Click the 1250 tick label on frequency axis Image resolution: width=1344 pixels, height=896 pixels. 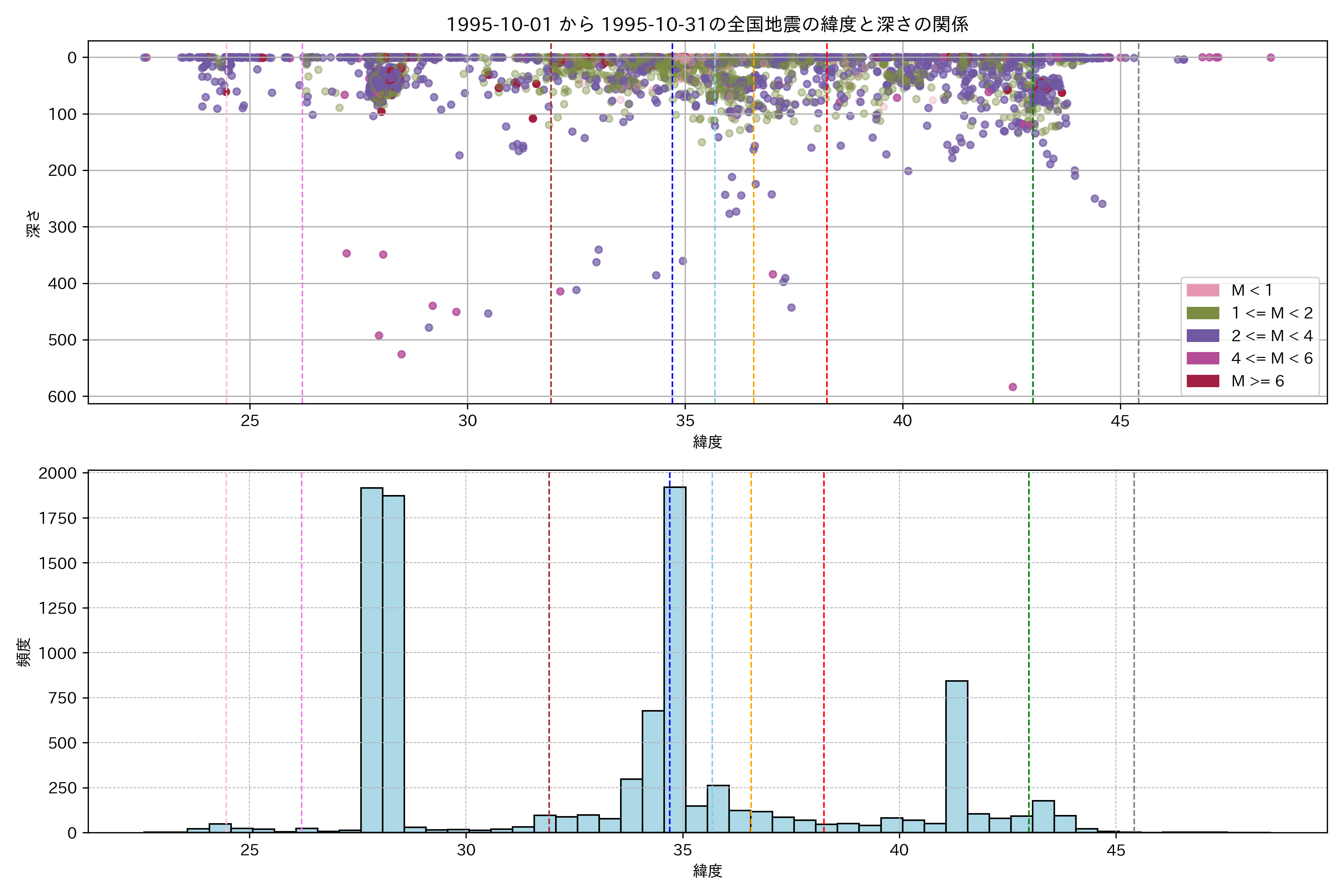pyautogui.click(x=57, y=608)
